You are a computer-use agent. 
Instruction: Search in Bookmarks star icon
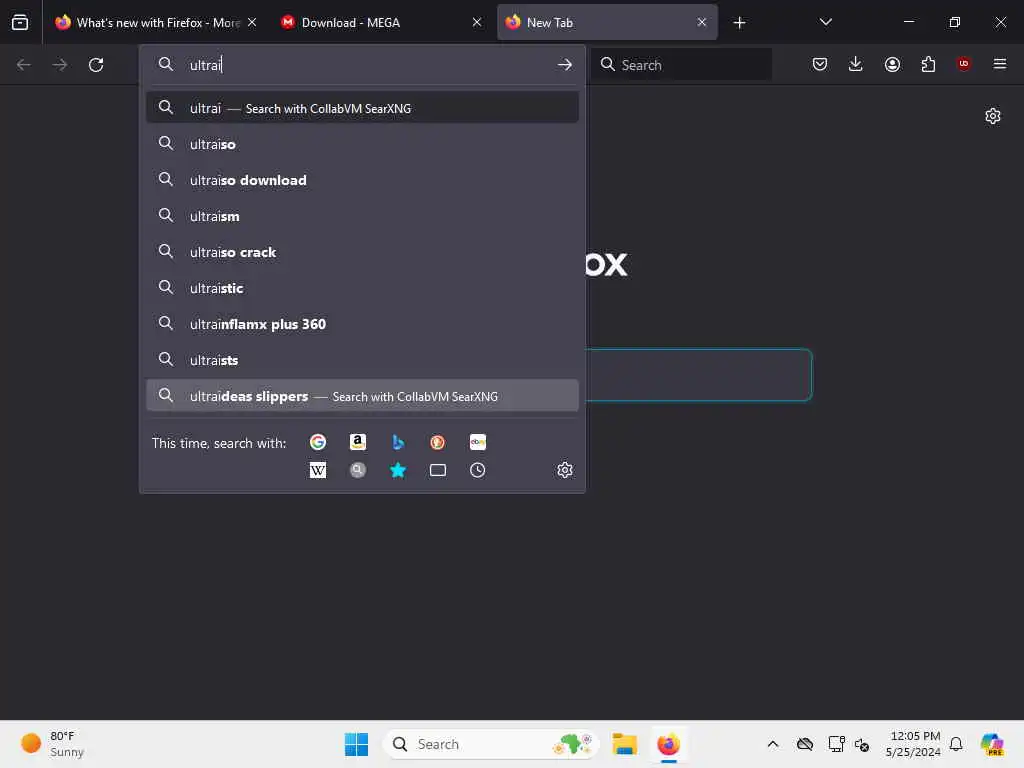[398, 470]
